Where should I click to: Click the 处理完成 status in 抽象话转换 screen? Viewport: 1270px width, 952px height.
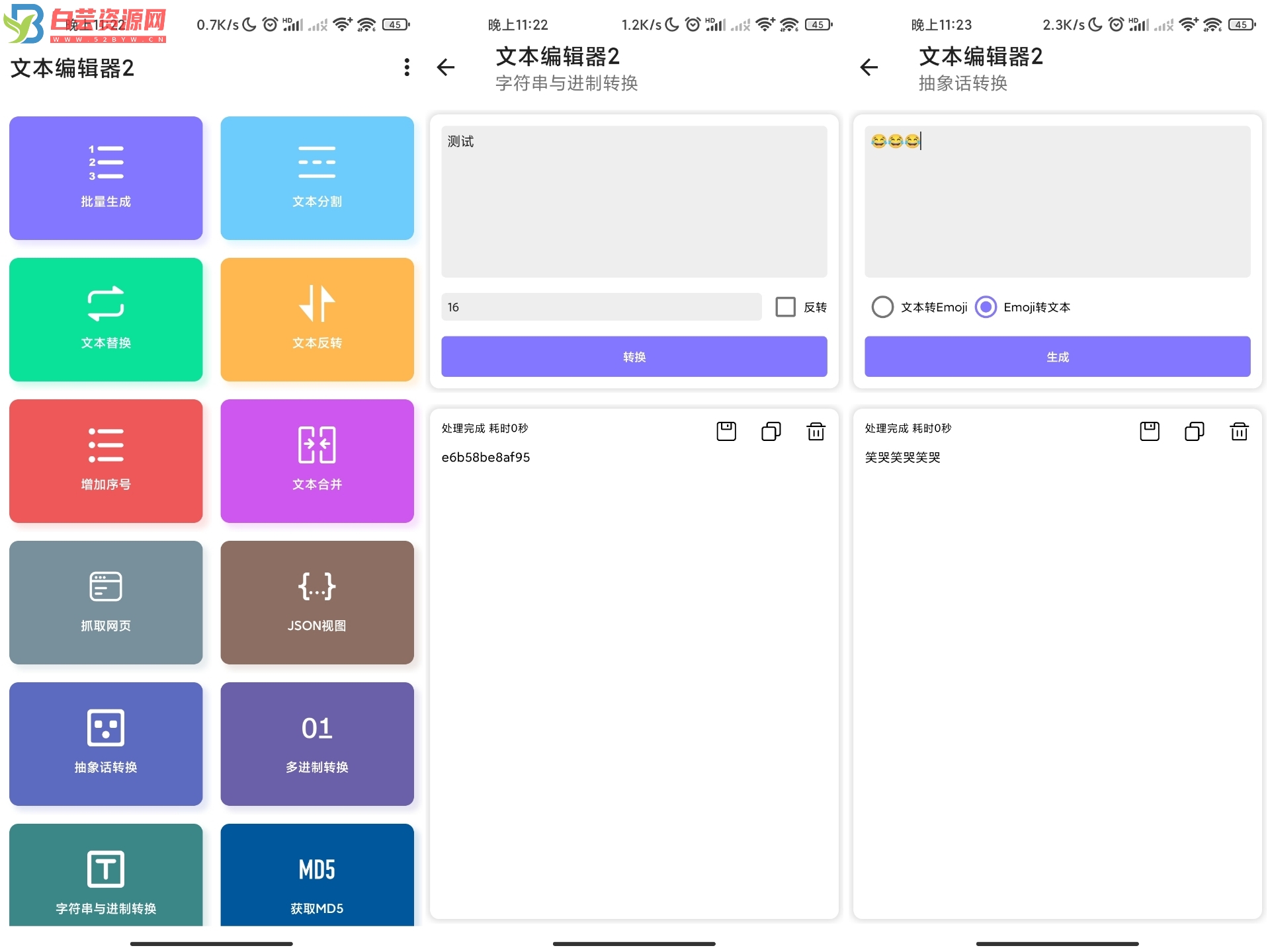click(908, 428)
